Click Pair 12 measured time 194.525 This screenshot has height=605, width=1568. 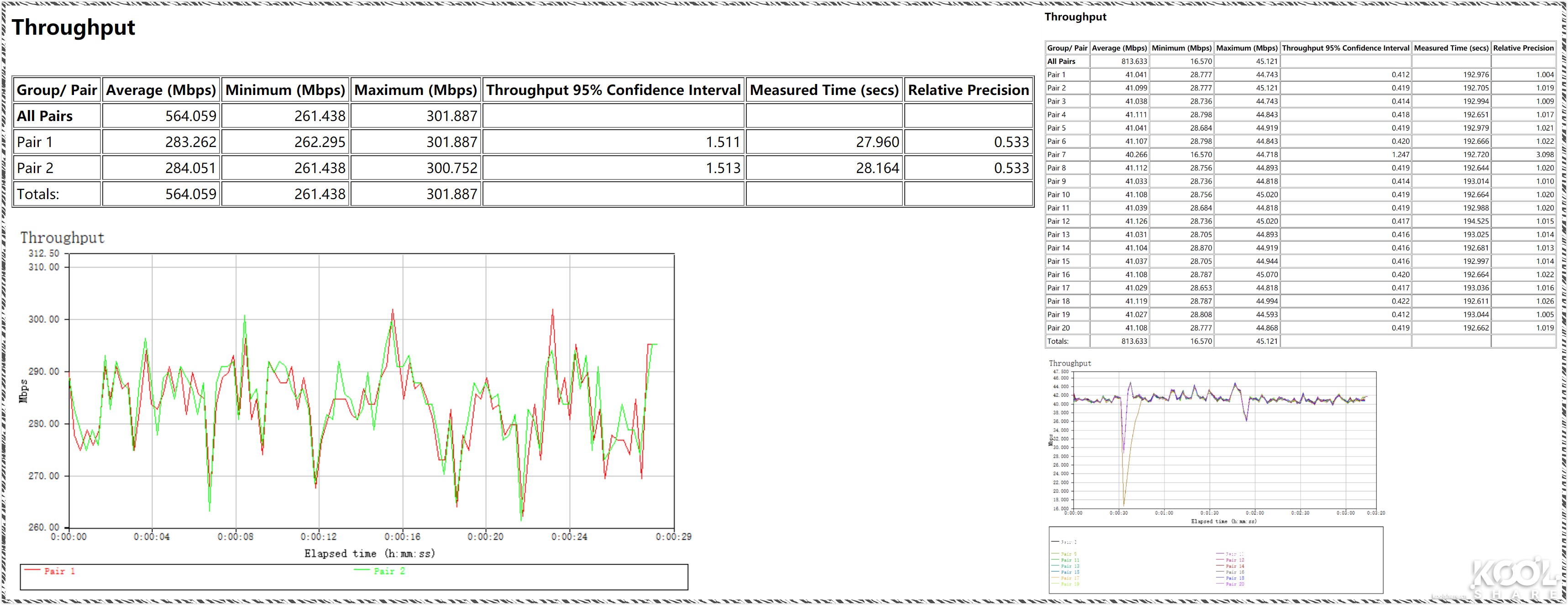coord(1475,221)
